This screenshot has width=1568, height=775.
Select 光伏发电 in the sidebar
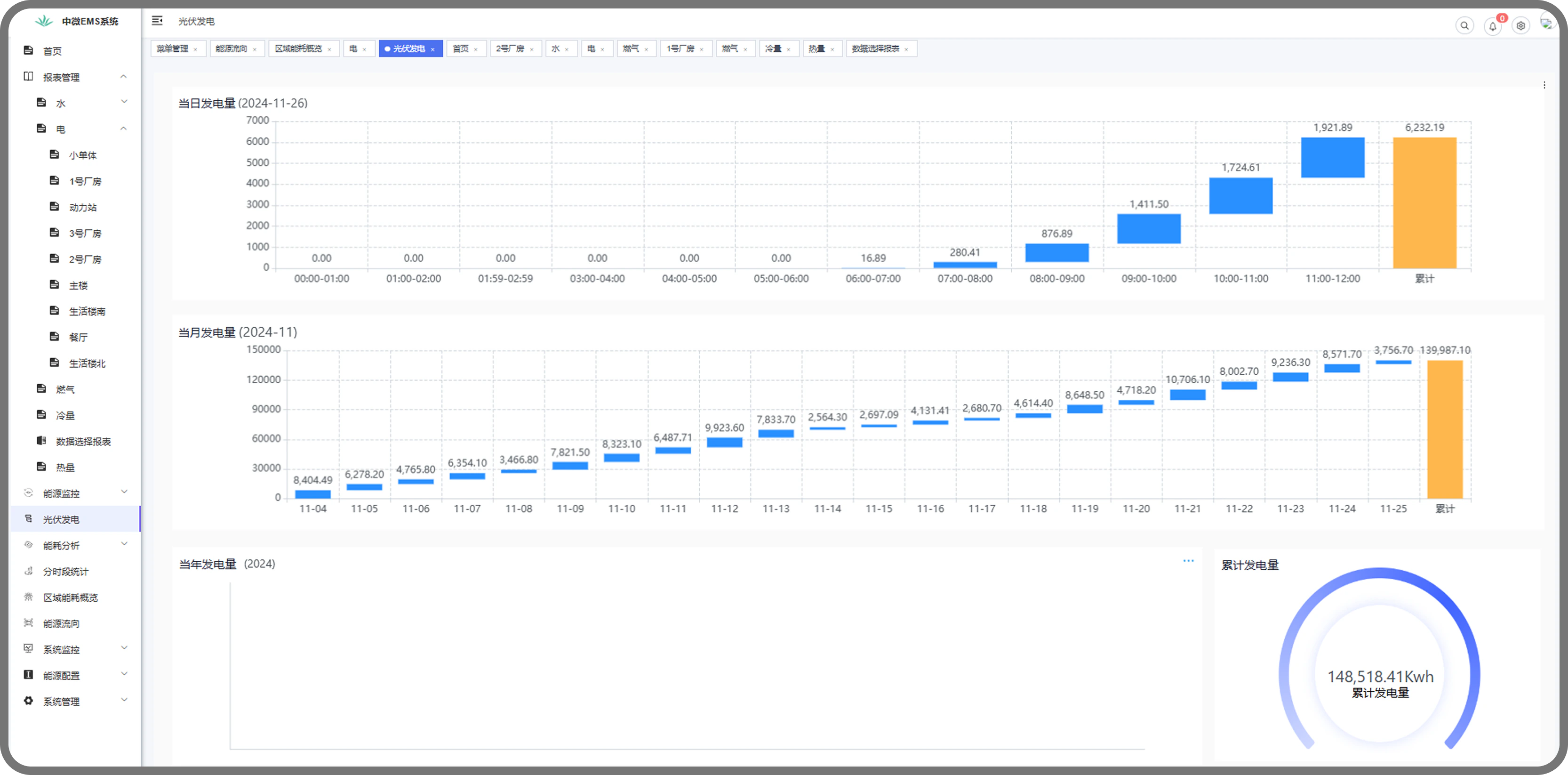click(x=75, y=519)
